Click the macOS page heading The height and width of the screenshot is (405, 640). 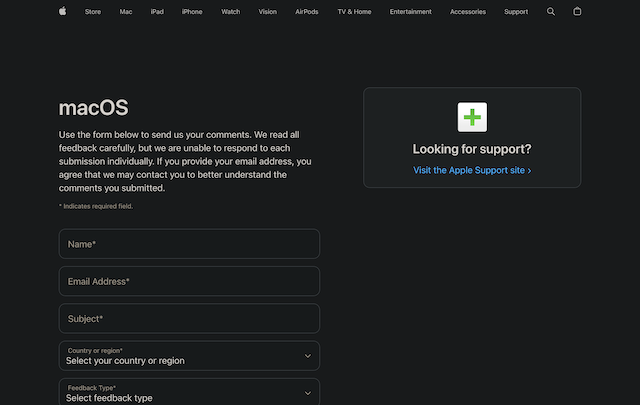click(x=93, y=108)
